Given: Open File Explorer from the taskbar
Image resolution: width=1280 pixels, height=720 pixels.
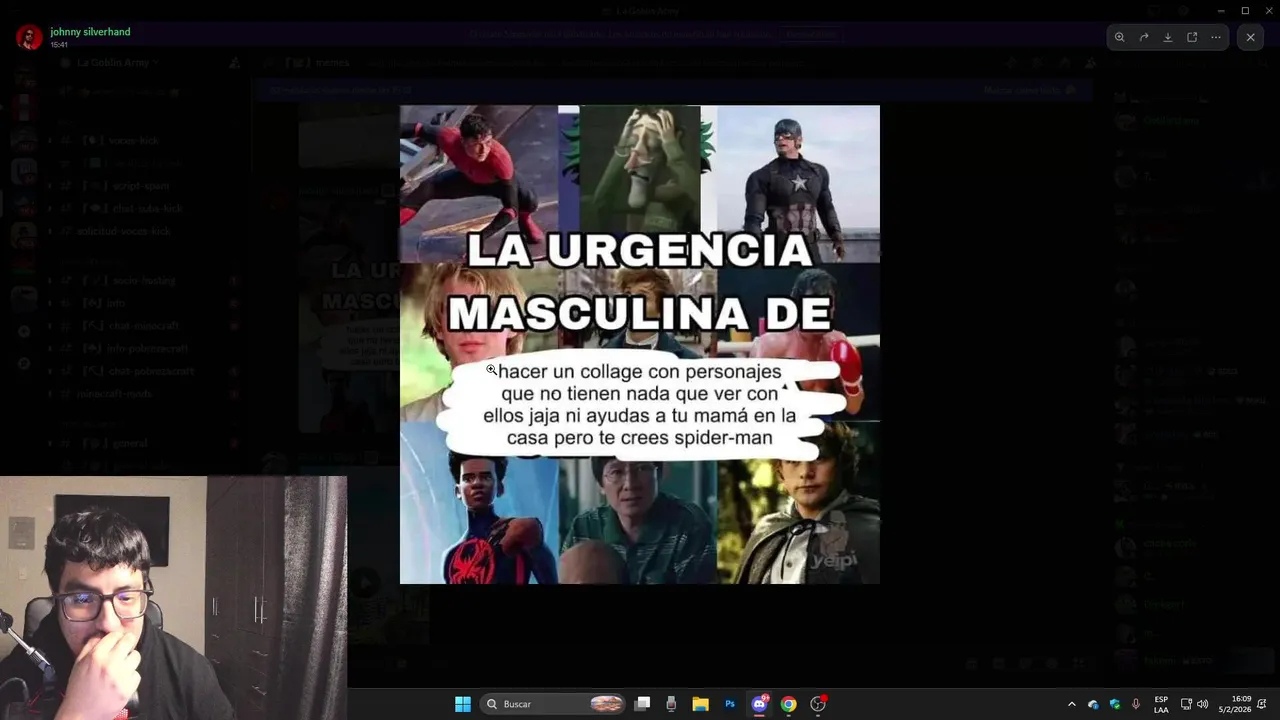Looking at the screenshot, I should coord(701,704).
